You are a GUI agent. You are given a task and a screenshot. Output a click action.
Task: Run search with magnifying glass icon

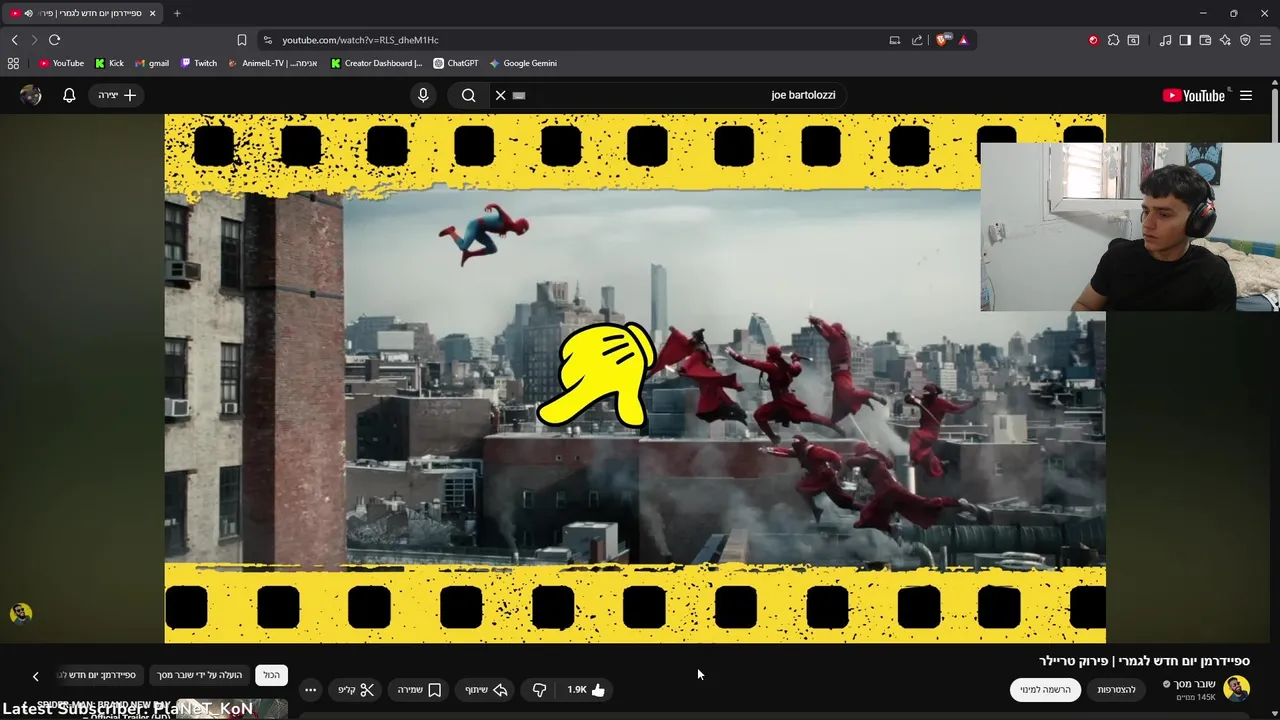pos(468,95)
